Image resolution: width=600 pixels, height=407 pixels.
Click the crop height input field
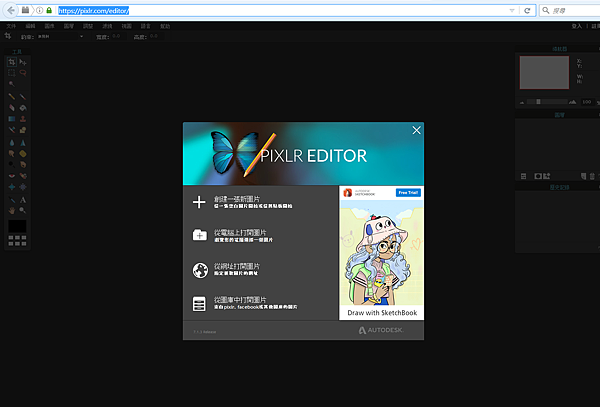(156, 36)
